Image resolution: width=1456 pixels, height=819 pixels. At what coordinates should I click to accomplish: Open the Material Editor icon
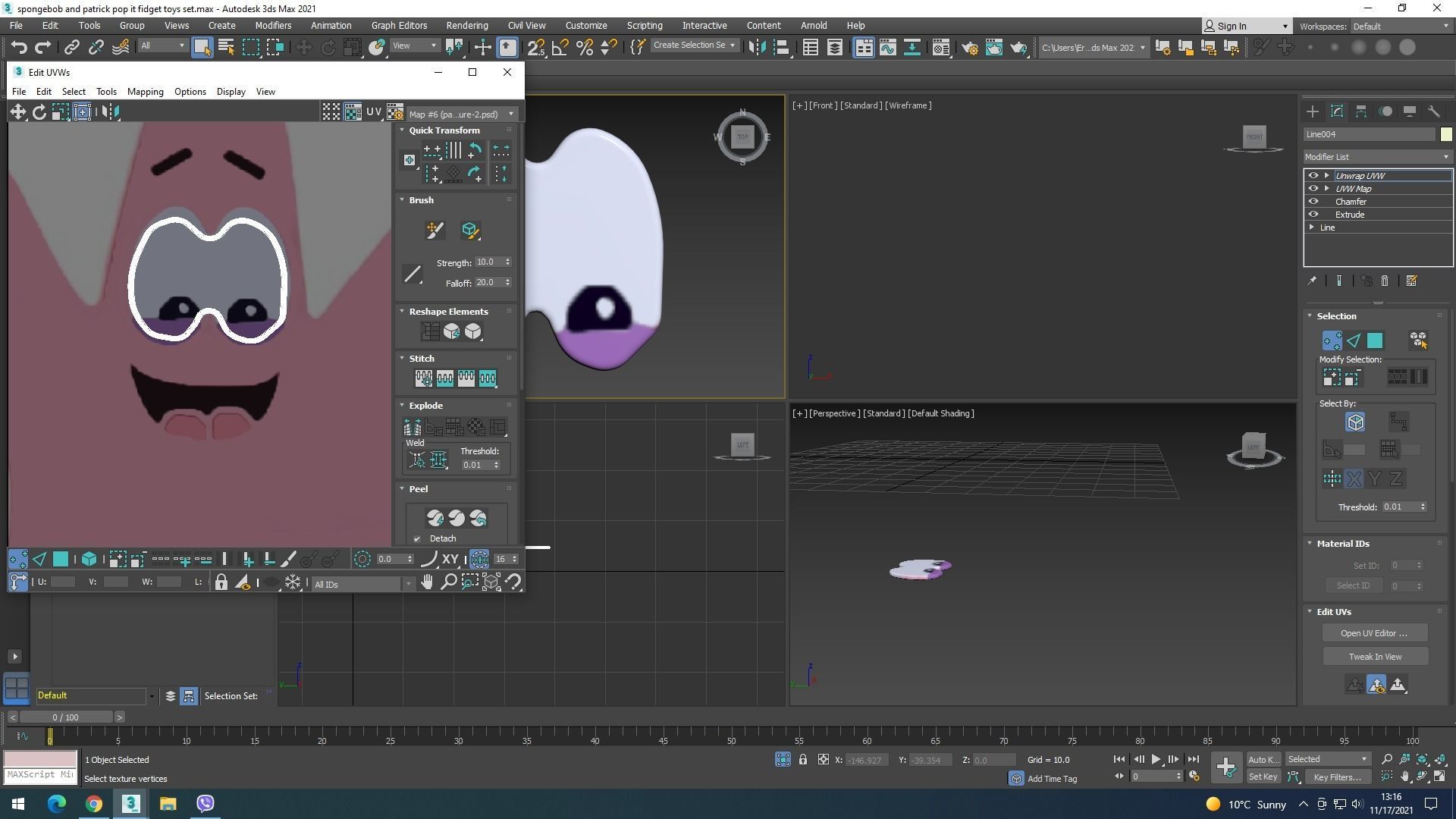click(940, 47)
